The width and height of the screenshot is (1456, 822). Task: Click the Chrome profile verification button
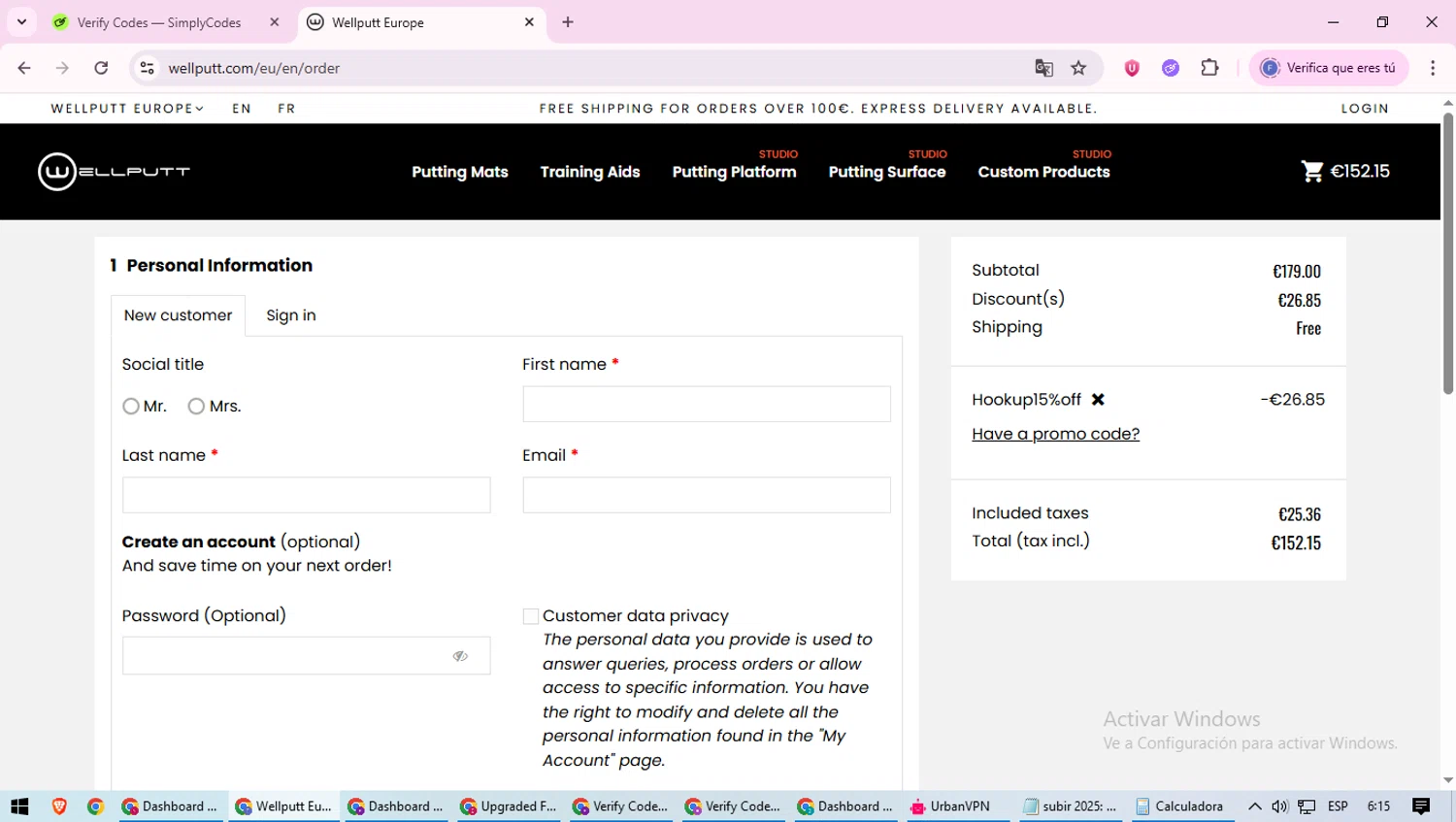[1328, 68]
